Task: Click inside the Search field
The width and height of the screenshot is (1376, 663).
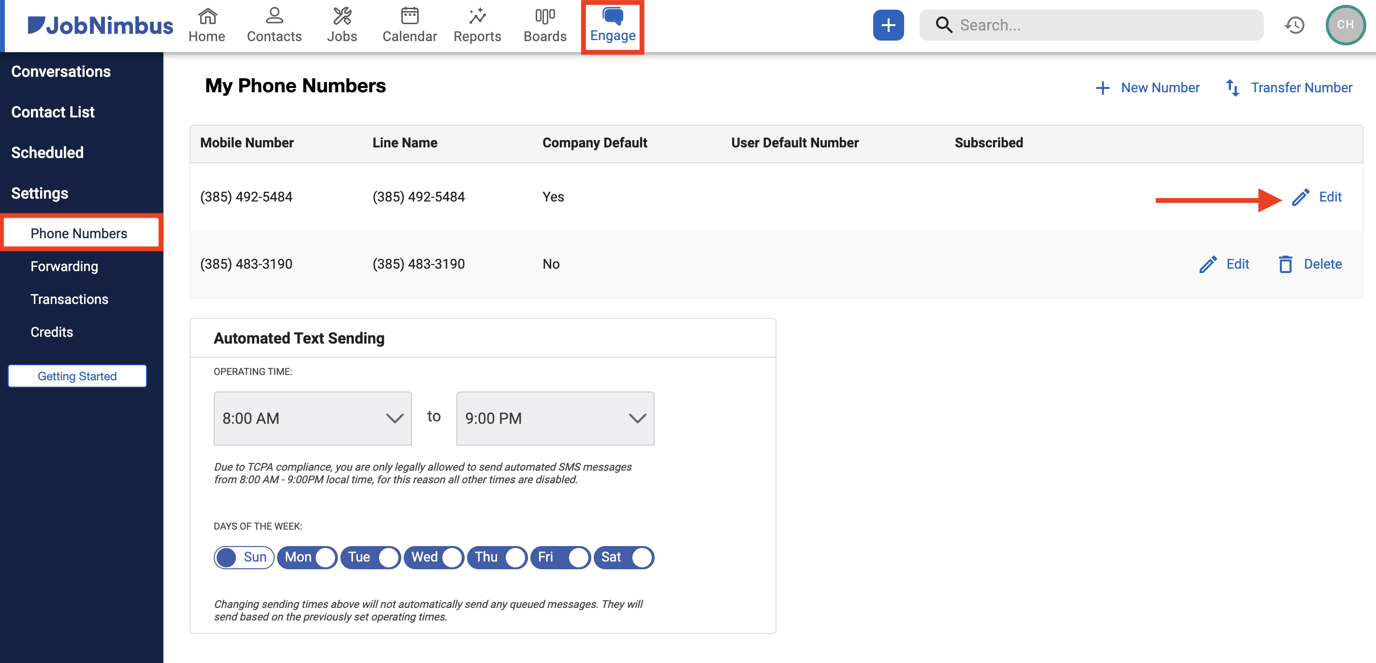Action: pyautogui.click(x=1090, y=24)
